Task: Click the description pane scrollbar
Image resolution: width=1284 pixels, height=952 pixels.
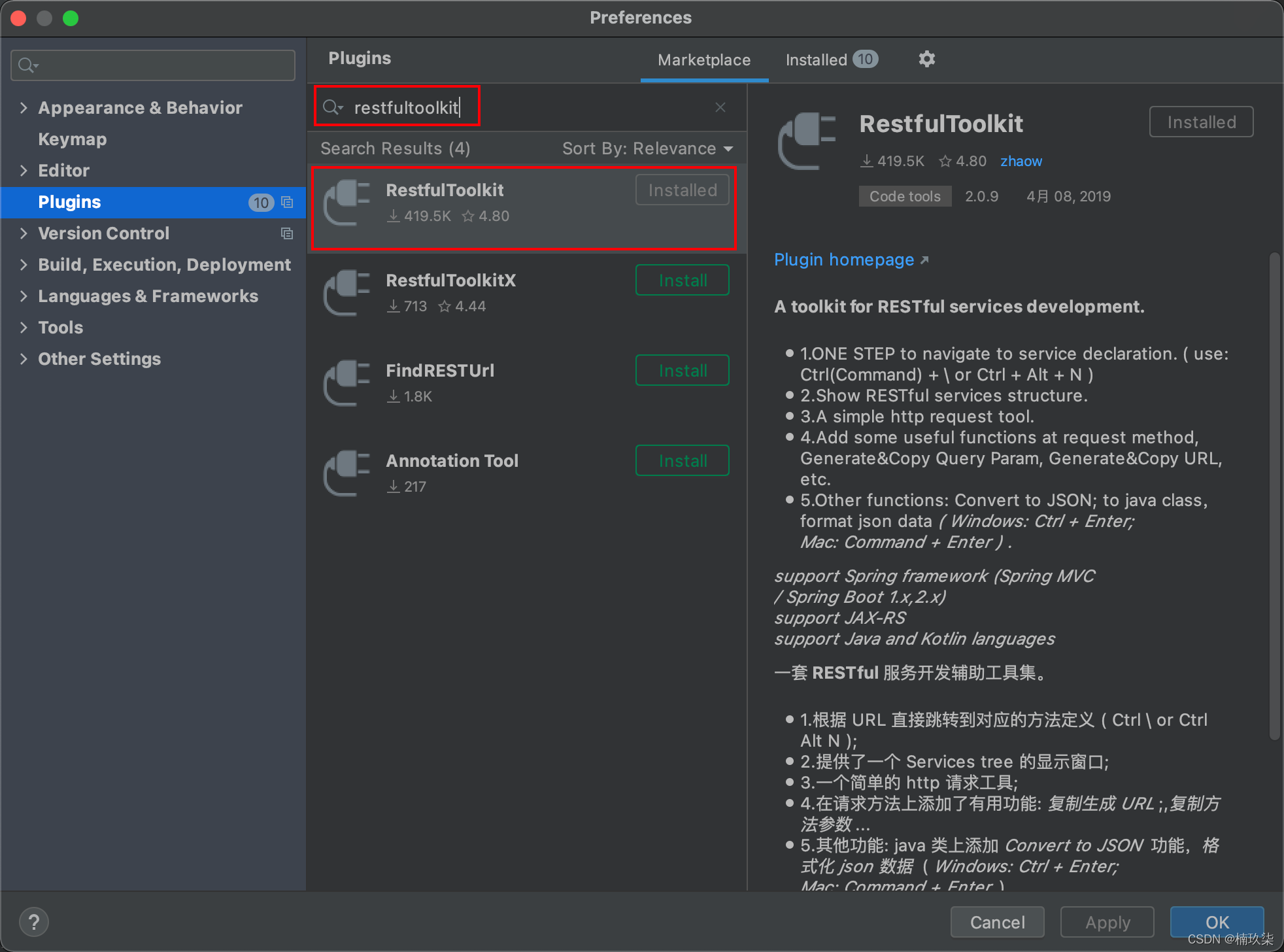Action: (1274, 497)
